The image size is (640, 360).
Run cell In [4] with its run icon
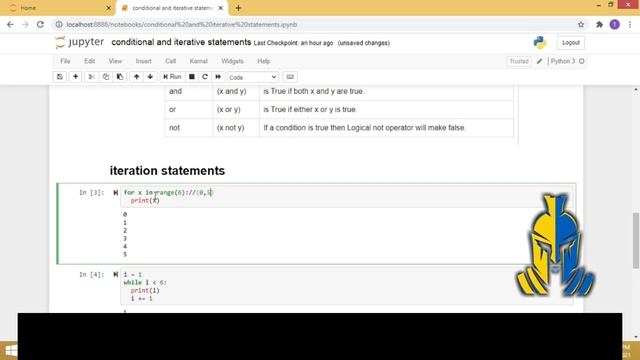116,274
